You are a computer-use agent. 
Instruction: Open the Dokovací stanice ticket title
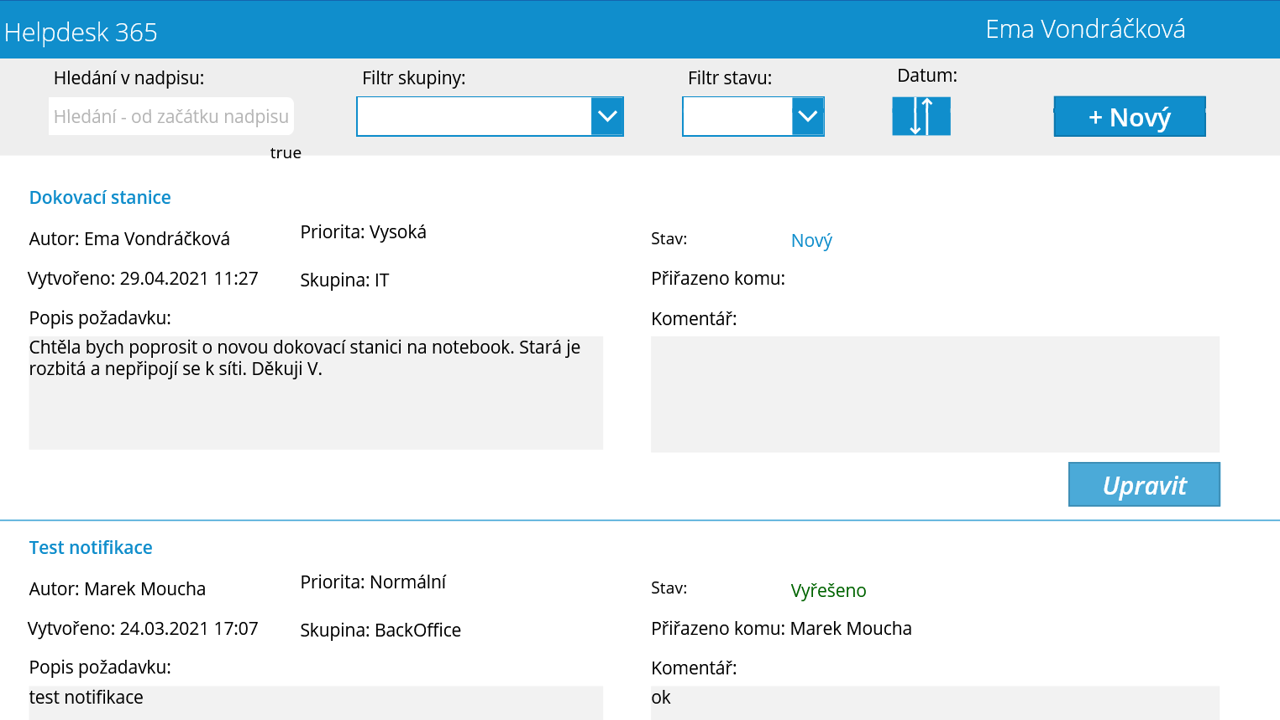coord(99,197)
